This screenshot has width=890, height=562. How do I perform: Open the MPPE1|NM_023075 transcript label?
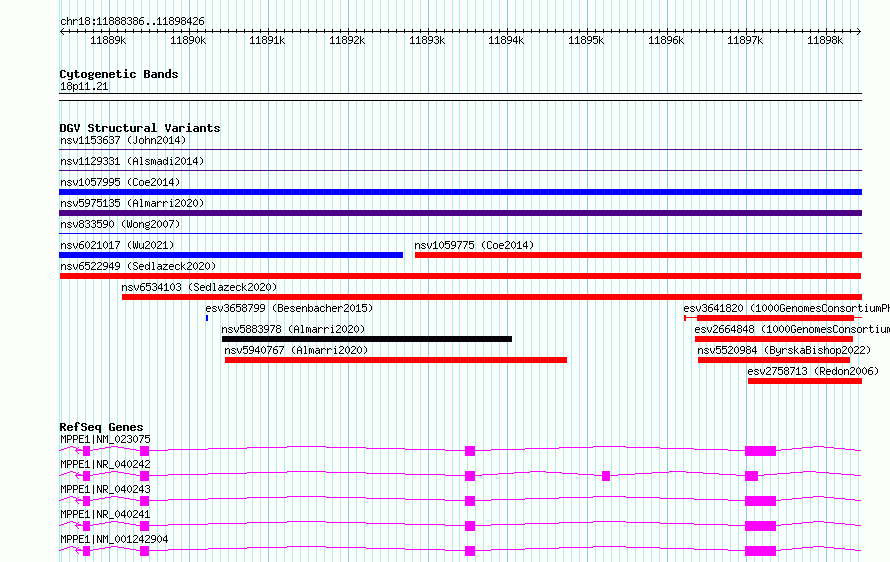click(106, 439)
